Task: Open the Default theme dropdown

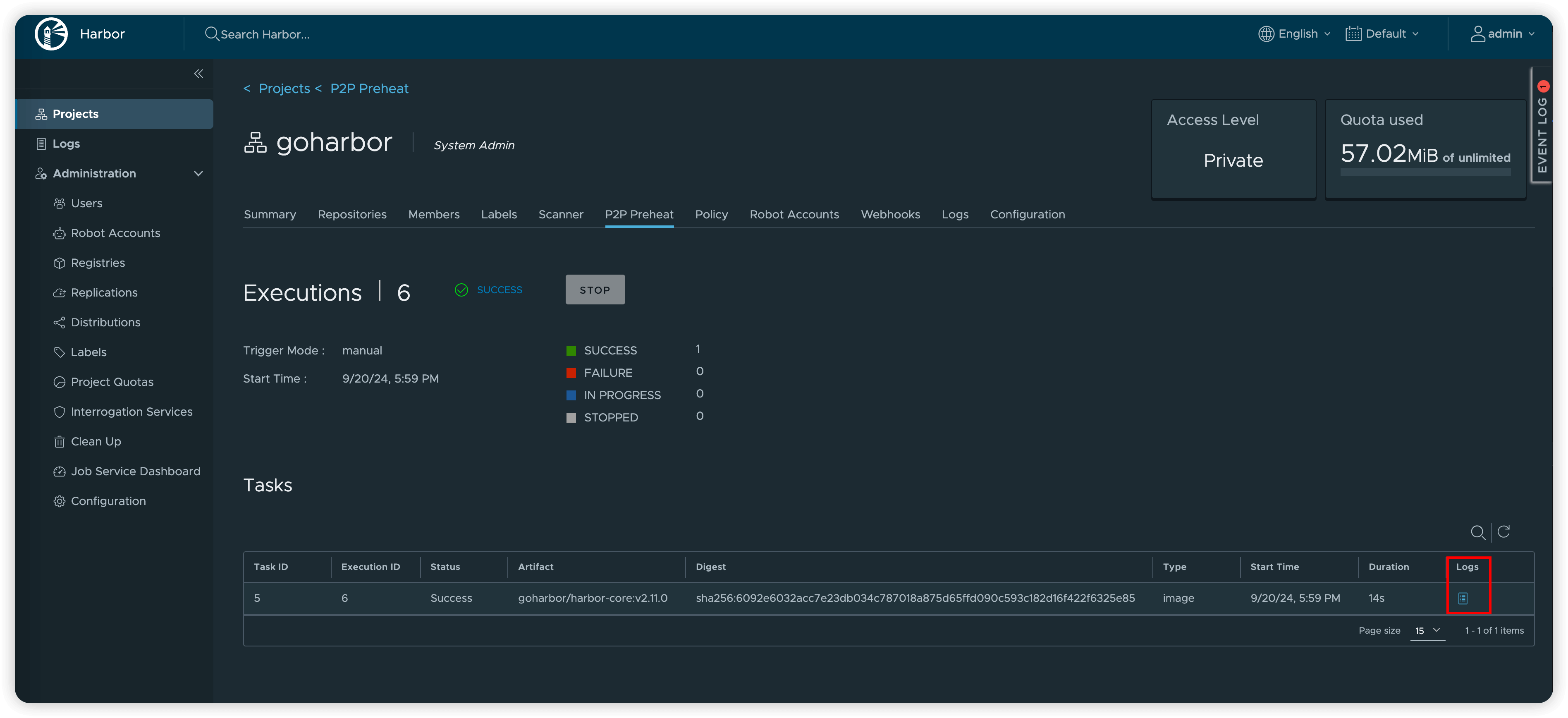Action: (x=1382, y=34)
